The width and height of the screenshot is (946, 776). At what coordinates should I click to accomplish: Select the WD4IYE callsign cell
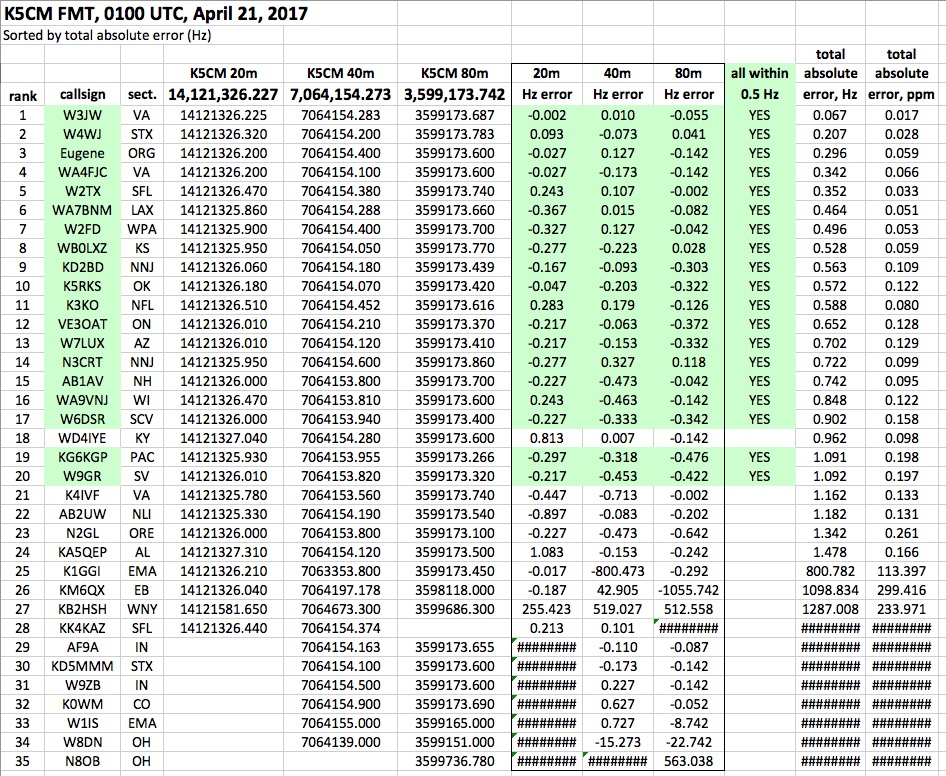click(x=83, y=438)
